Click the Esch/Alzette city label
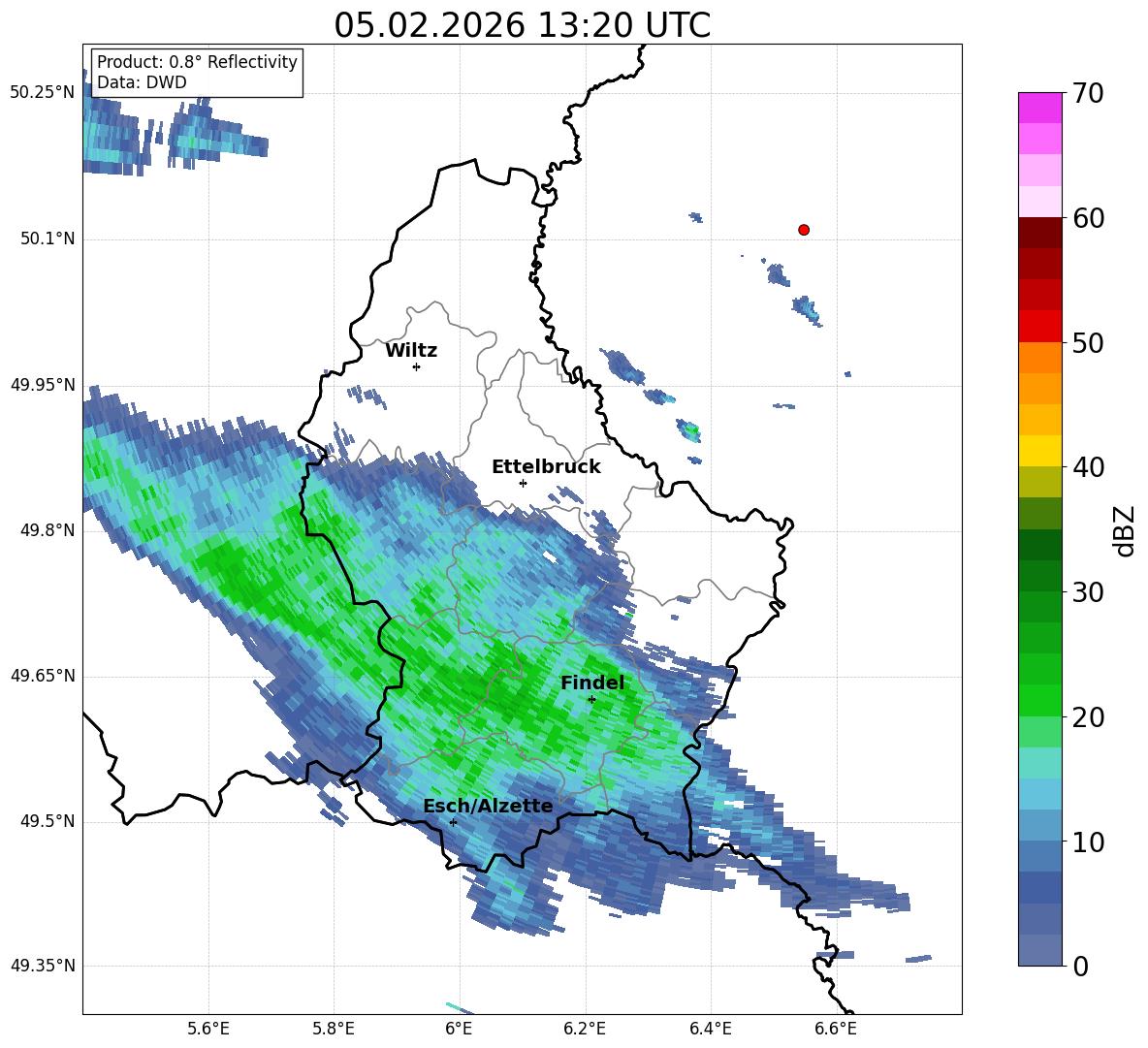The width and height of the screenshot is (1148, 1048). pyautogui.click(x=488, y=806)
